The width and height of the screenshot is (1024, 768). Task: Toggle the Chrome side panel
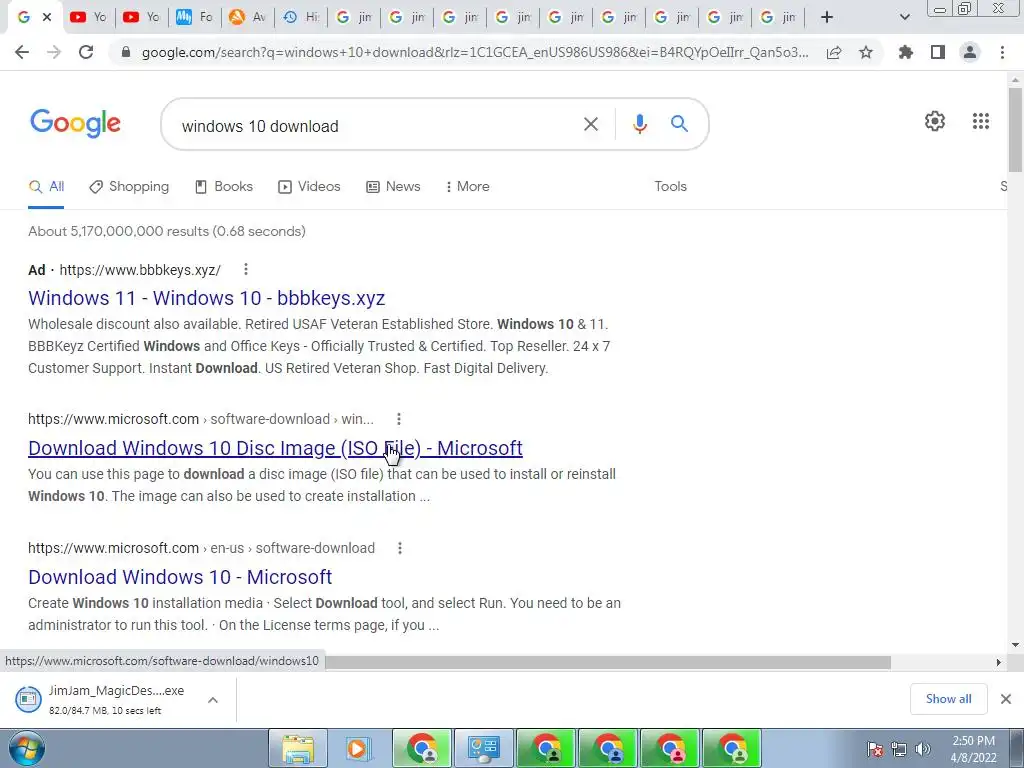click(x=938, y=52)
